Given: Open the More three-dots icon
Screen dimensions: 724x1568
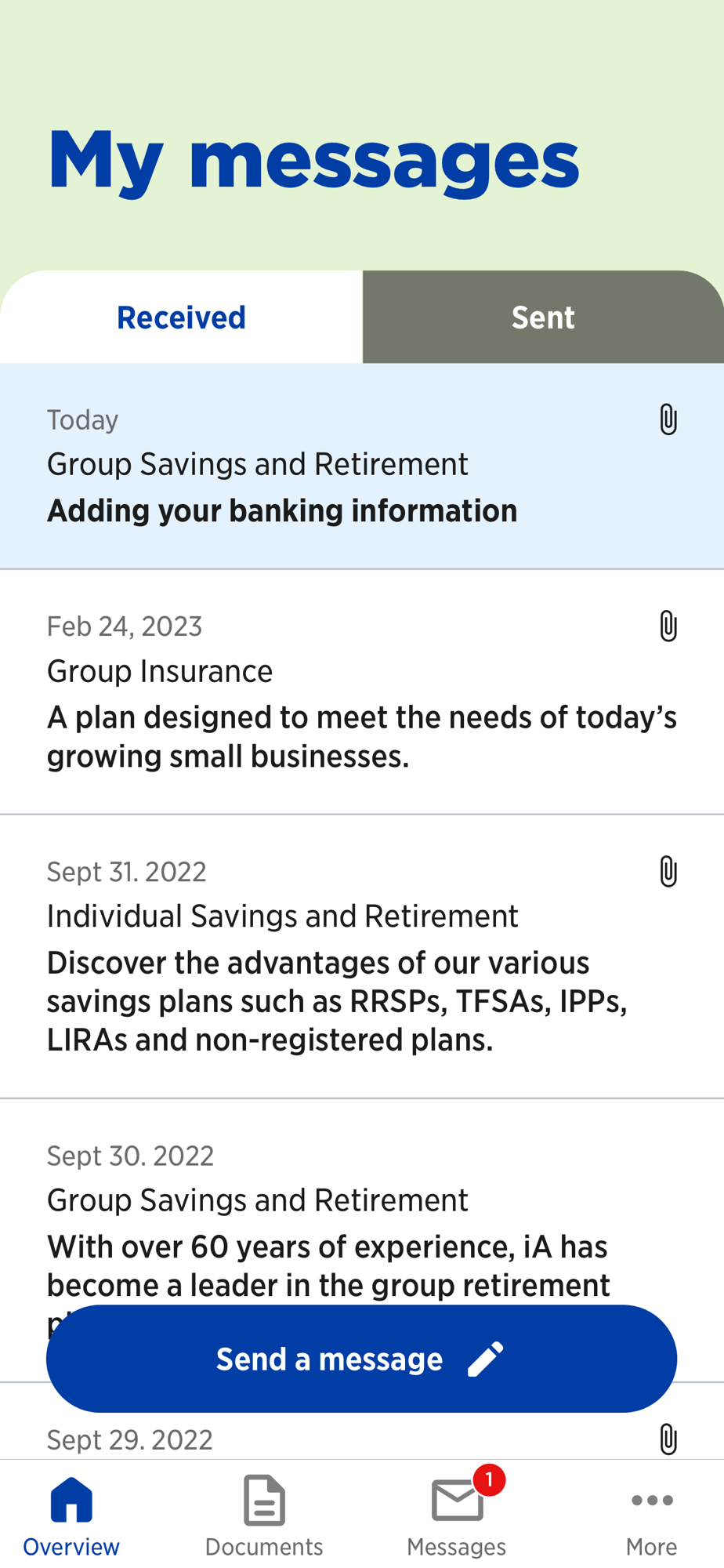Looking at the screenshot, I should (x=651, y=1500).
